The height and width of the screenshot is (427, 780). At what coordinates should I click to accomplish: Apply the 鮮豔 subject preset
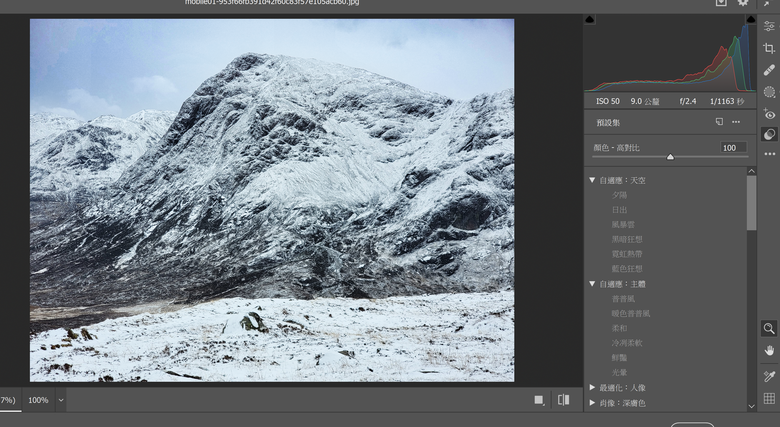tap(619, 357)
